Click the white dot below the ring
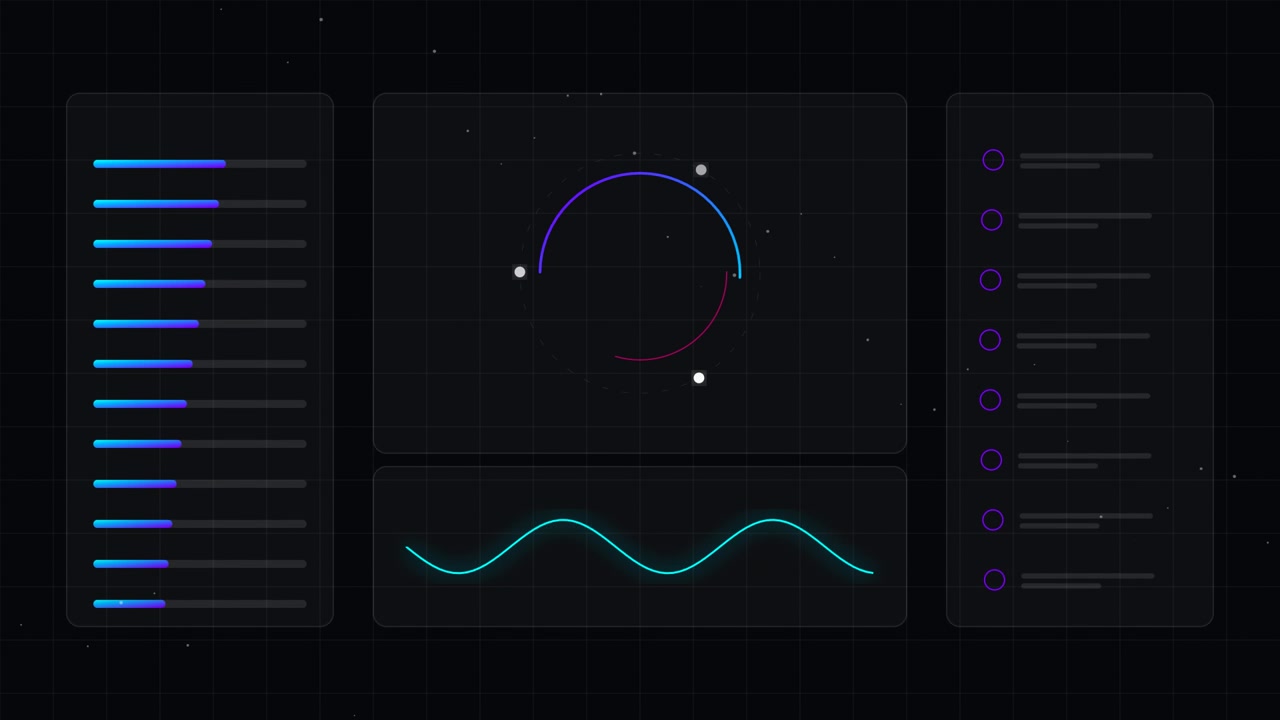 tap(699, 378)
